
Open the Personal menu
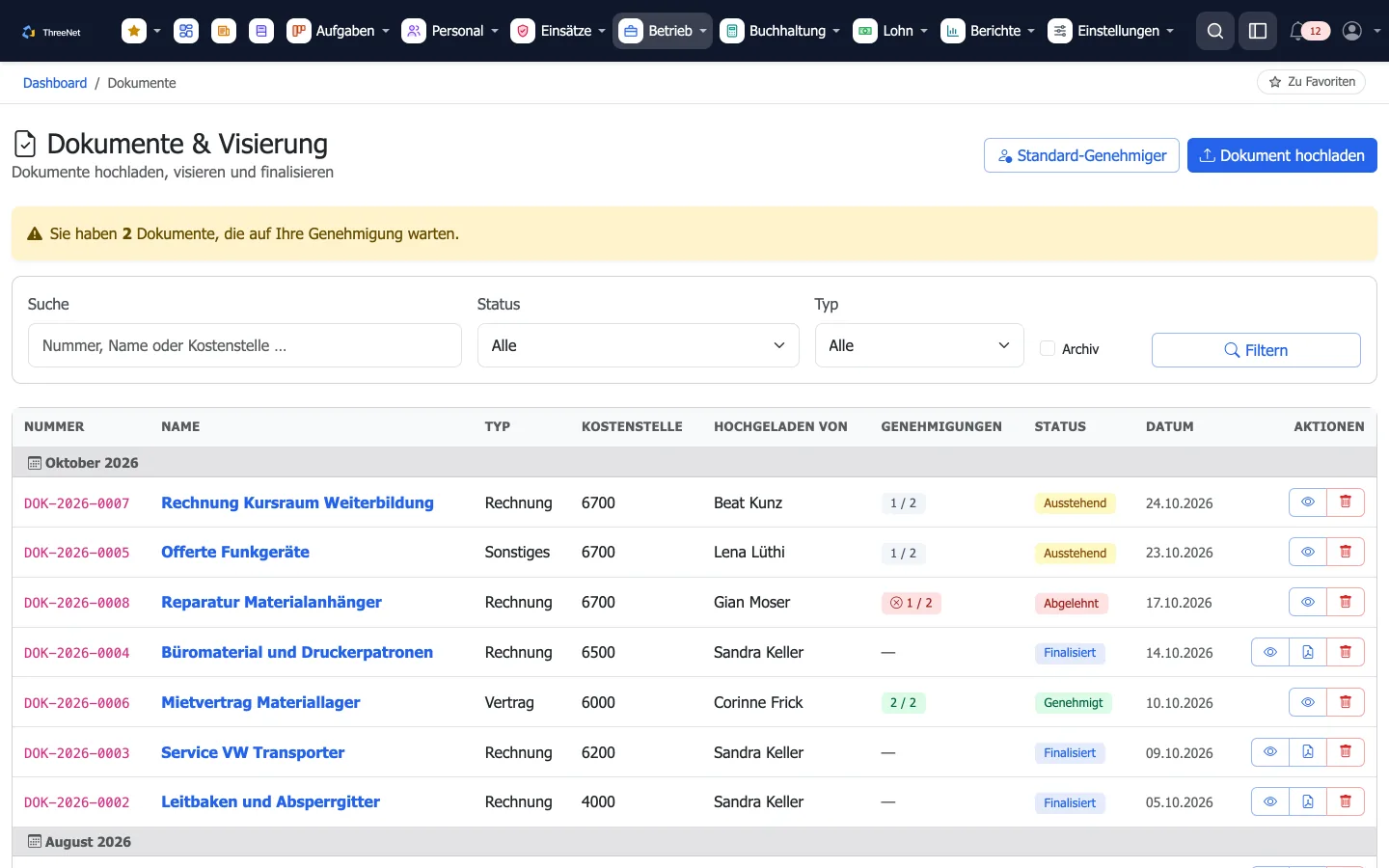450,31
